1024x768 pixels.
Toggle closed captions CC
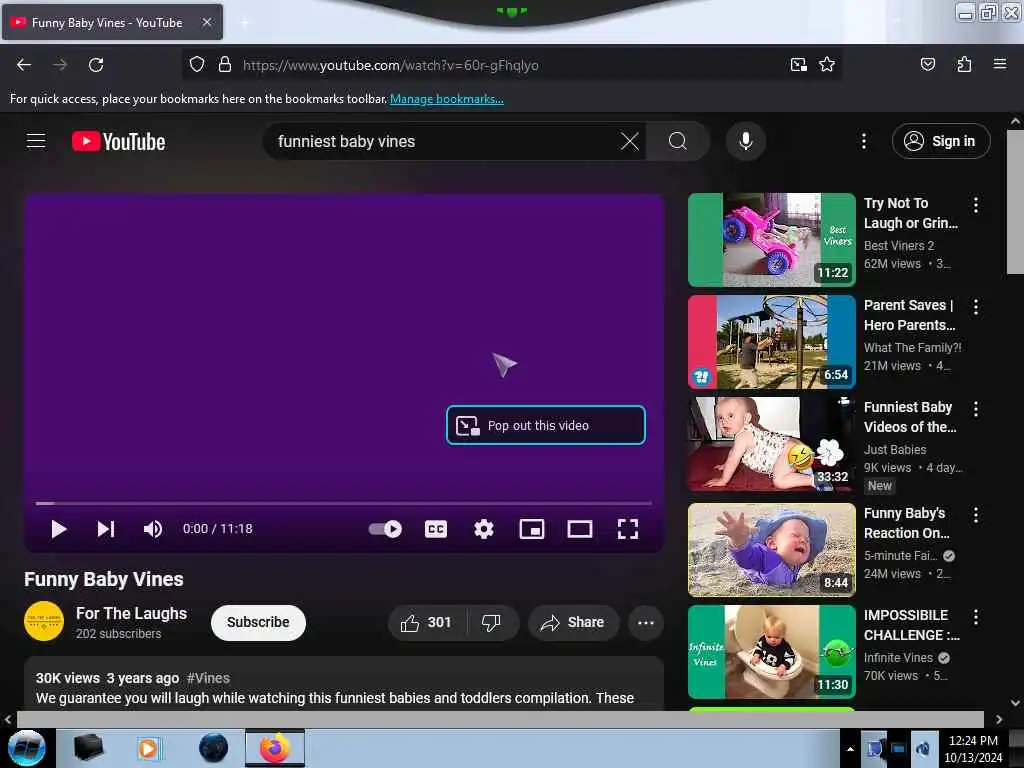436,529
